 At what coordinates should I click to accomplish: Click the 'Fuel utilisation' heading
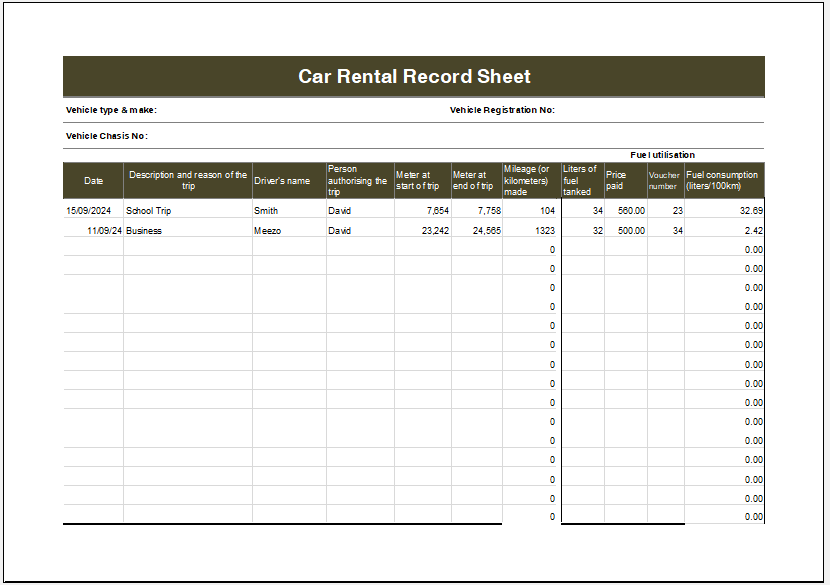662,155
